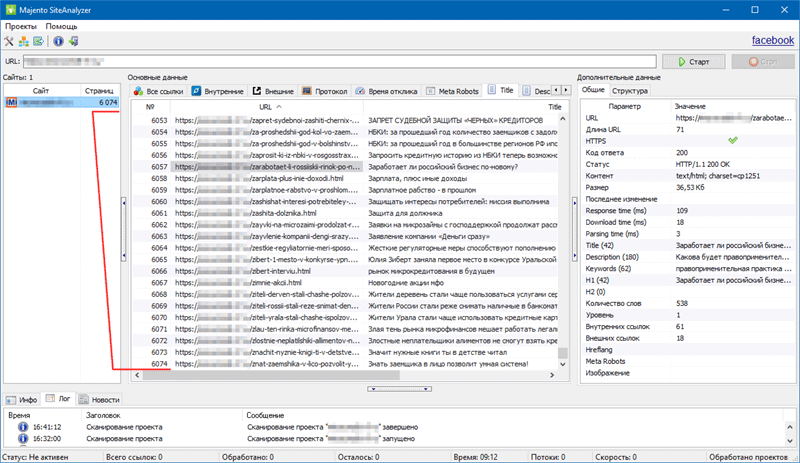Focus the URL input field
This screenshot has height=463, width=800.
[x=339, y=62]
